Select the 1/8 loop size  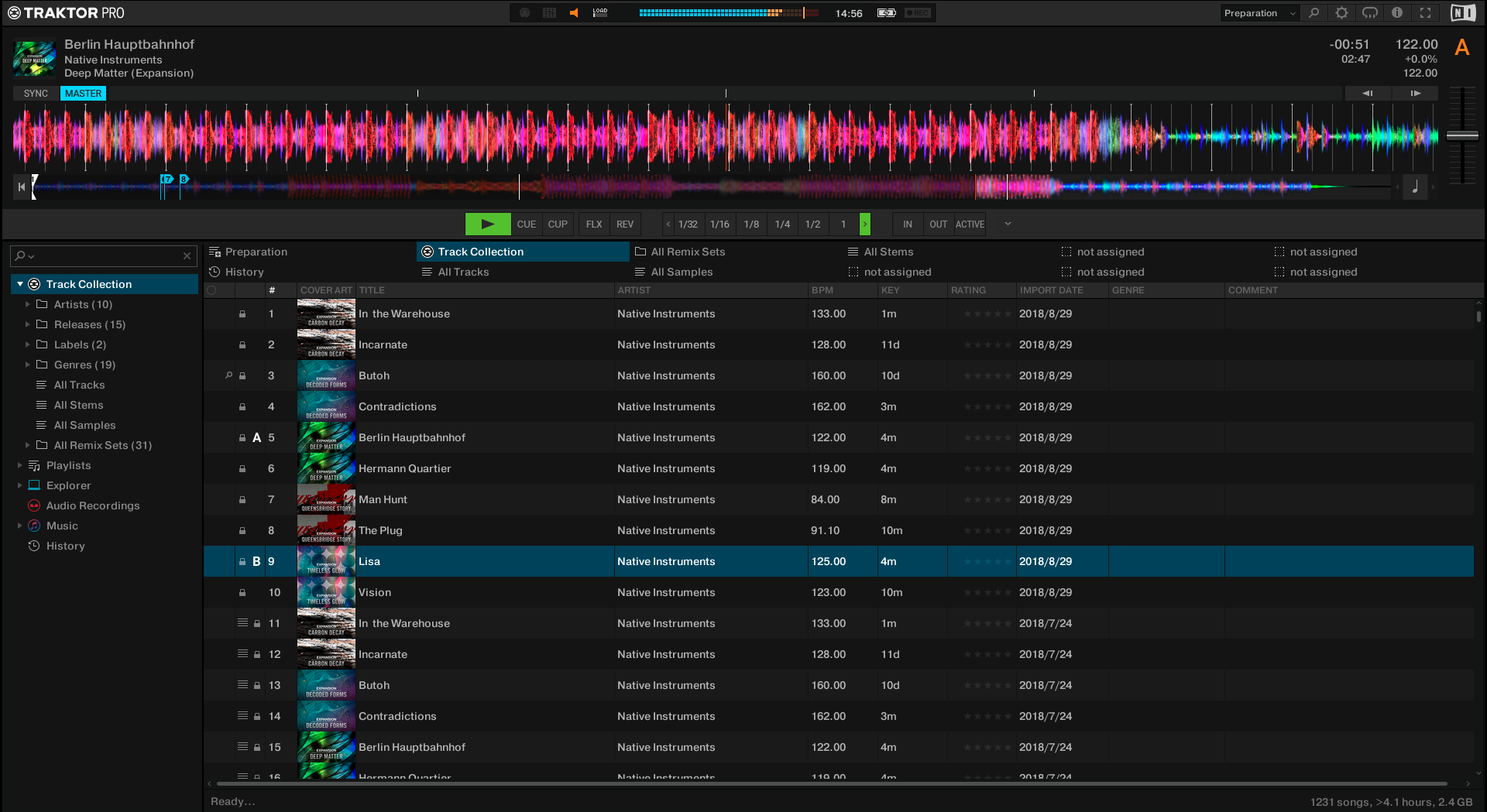pyautogui.click(x=751, y=224)
